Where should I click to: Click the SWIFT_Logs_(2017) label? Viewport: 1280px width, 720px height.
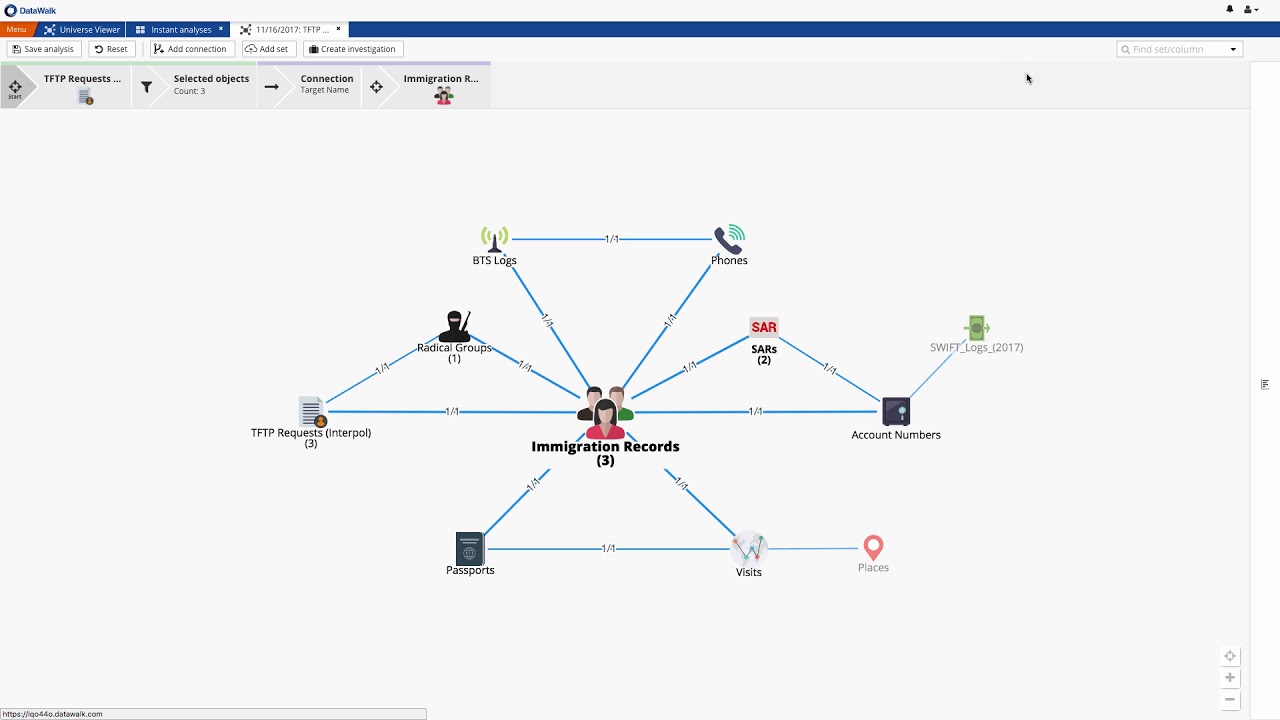click(x=976, y=347)
